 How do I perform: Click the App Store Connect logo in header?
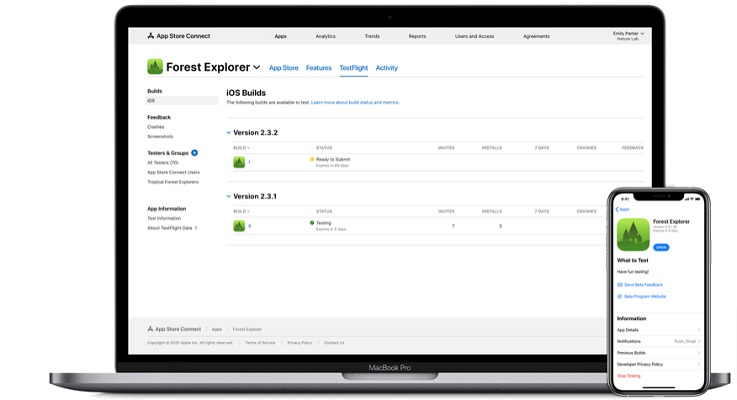click(x=179, y=36)
